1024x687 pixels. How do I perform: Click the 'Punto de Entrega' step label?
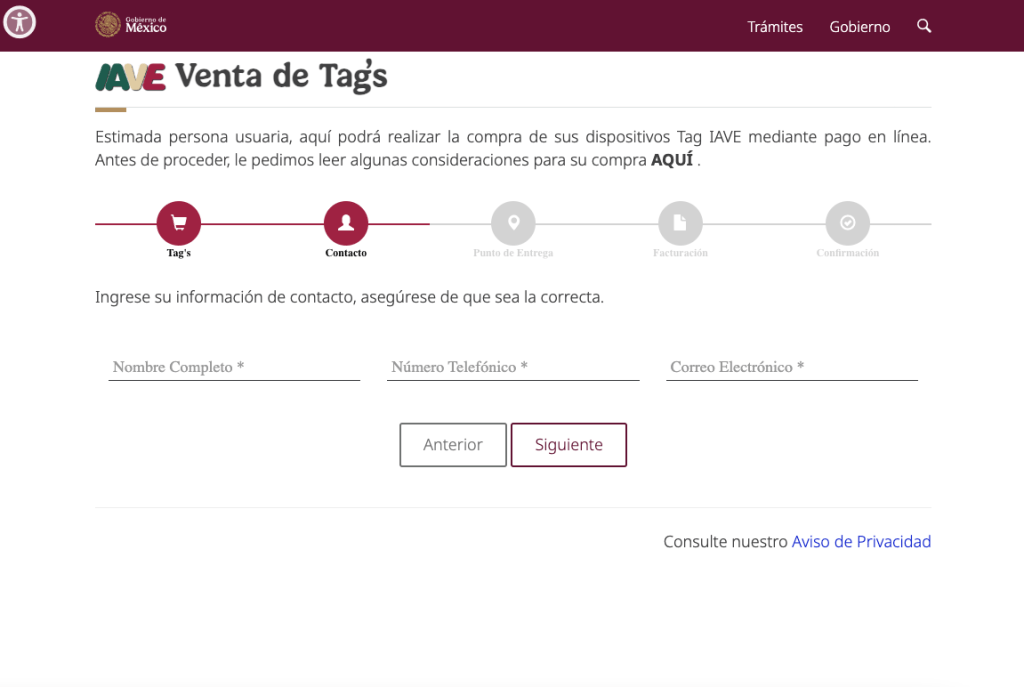pyautogui.click(x=513, y=253)
